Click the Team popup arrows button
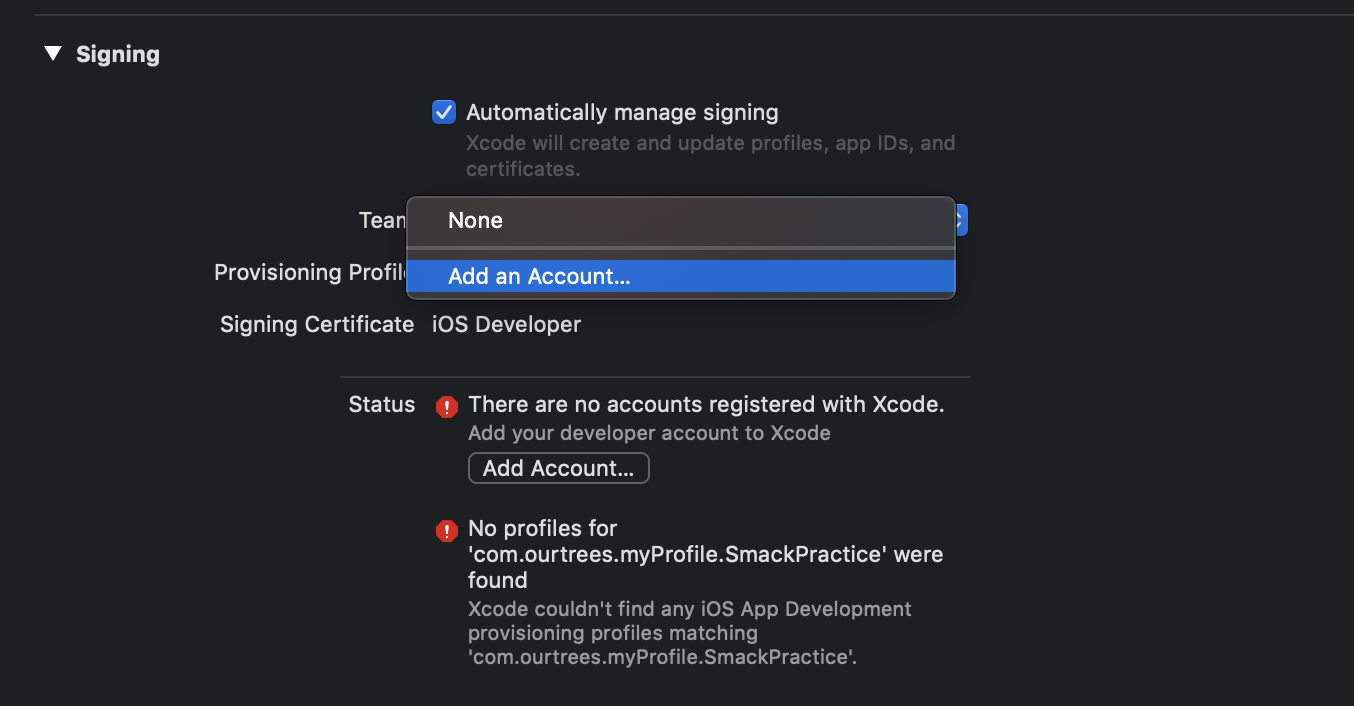1354x706 pixels. click(960, 220)
